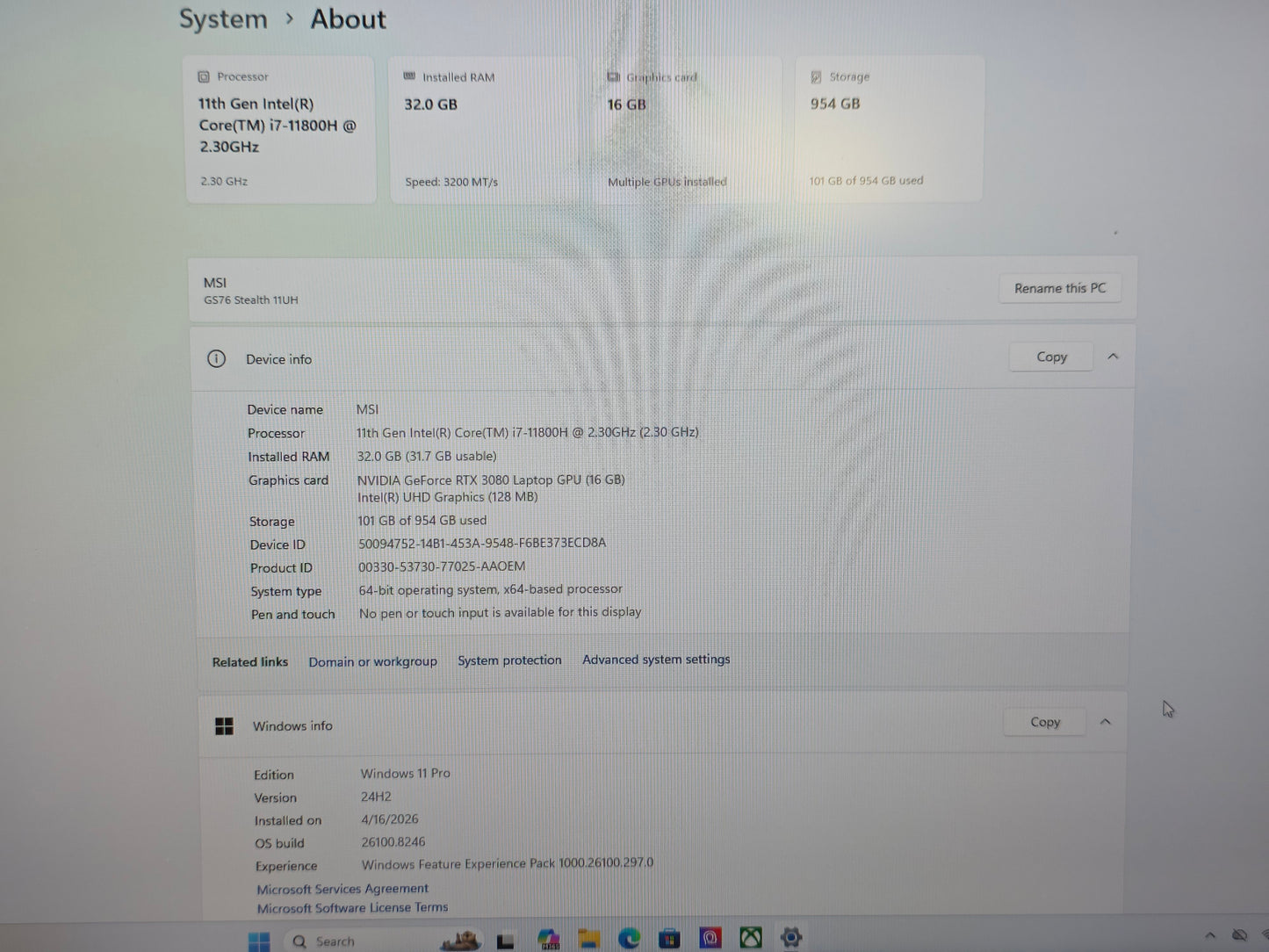
Task: Go back to System in breadcrumb
Action: coord(223,19)
